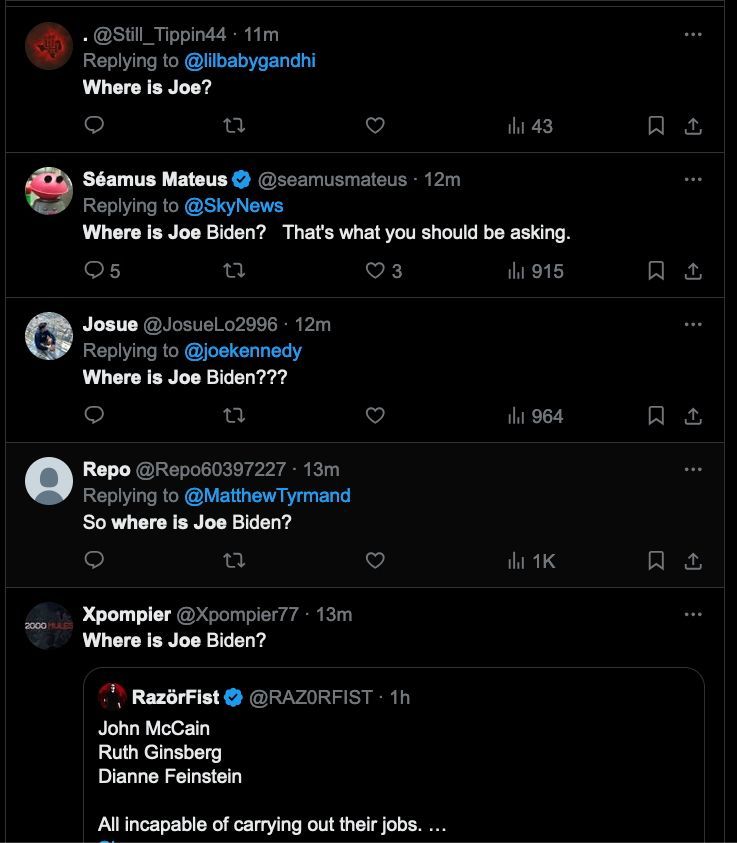This screenshot has height=843, width=737.
Task: Visit the @lilbabygandhi profile link
Action: point(249,61)
